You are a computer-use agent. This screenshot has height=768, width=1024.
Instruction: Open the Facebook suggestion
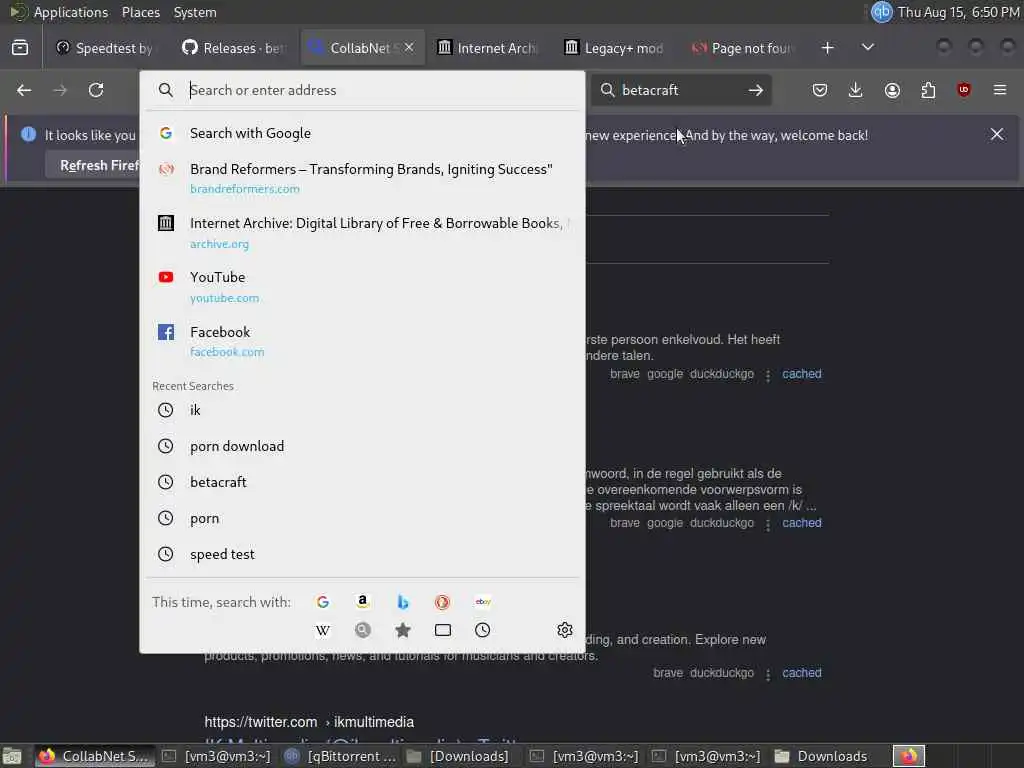pos(362,341)
